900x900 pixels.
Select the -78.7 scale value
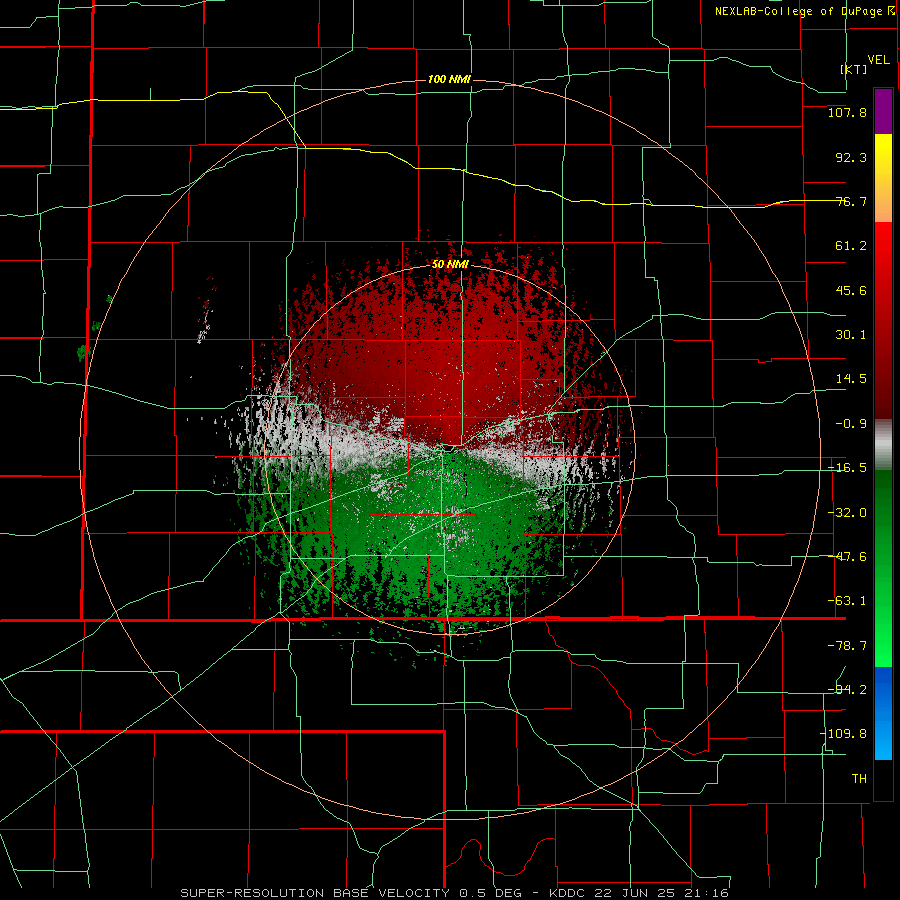(x=847, y=646)
